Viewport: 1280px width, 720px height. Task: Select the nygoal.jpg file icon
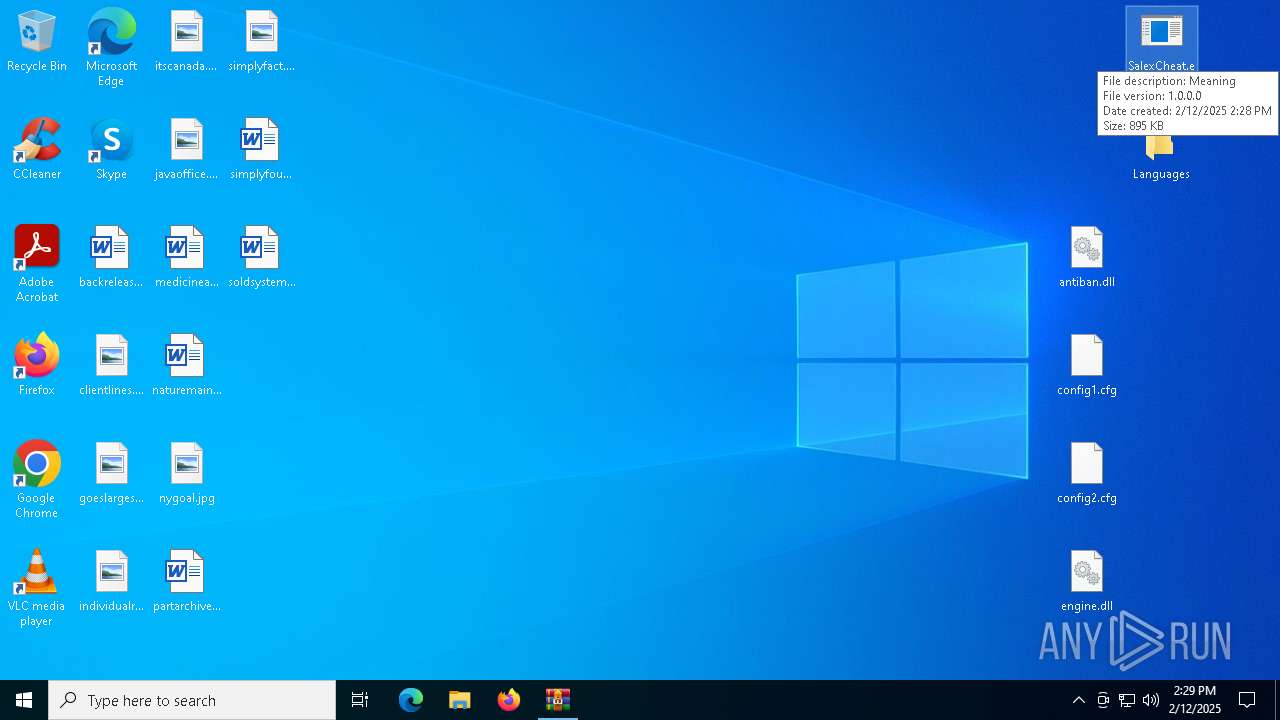pyautogui.click(x=186, y=474)
